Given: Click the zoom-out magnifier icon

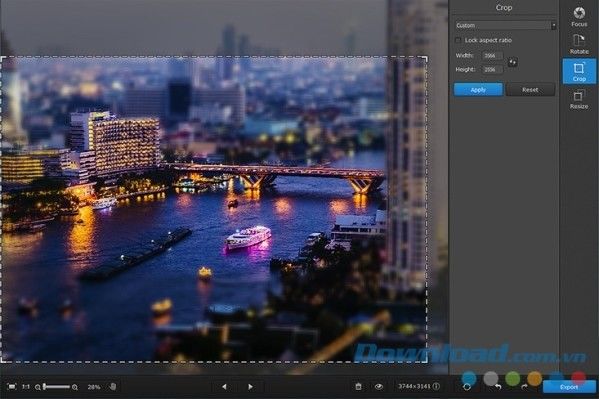Looking at the screenshot, I should click(x=37, y=387).
